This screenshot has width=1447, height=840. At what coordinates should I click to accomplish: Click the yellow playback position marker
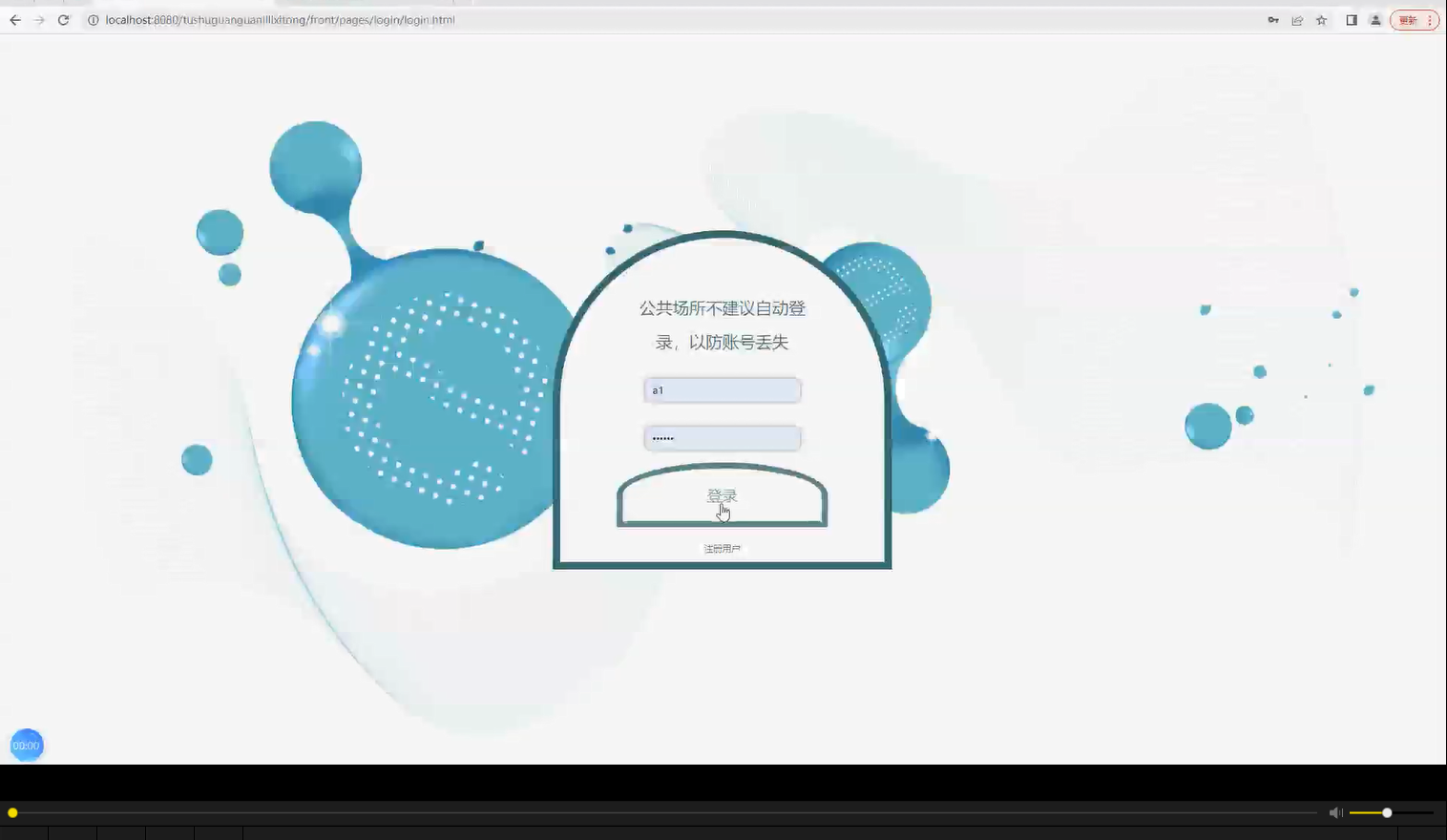12,813
